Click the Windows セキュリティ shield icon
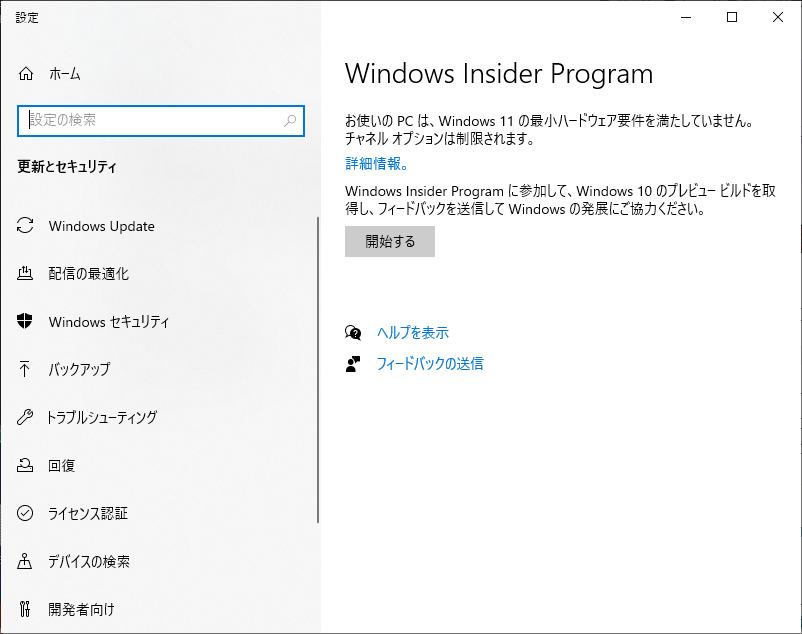The height and width of the screenshot is (634, 802). coord(25,321)
